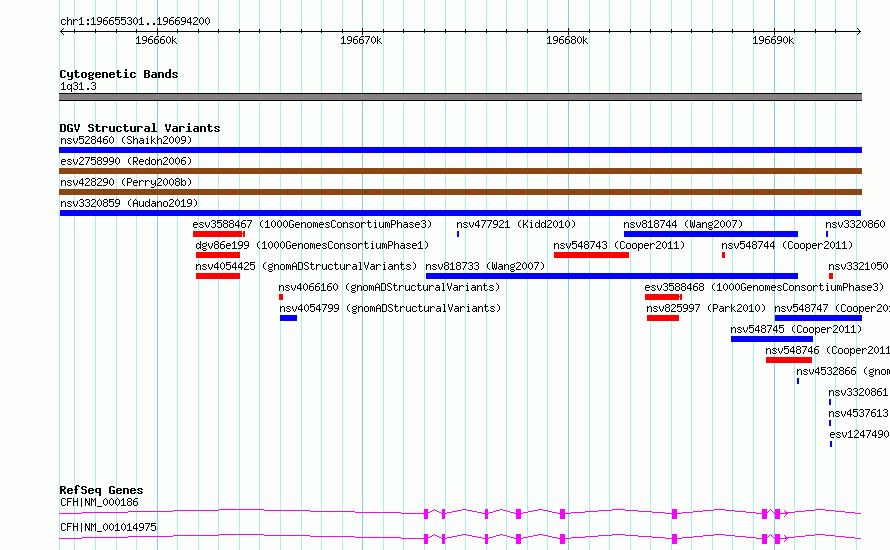Click the nsv825997 (Park2010) label

pos(706,308)
